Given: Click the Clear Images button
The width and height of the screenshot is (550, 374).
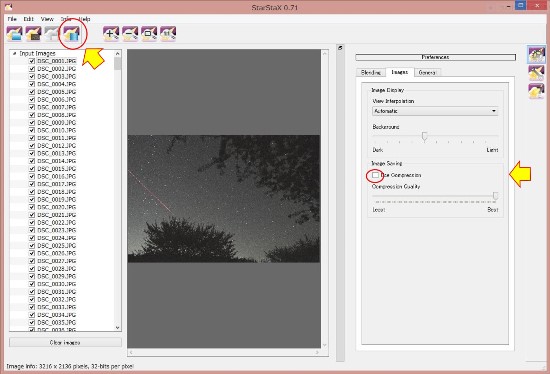Looking at the screenshot, I should click(x=65, y=342).
